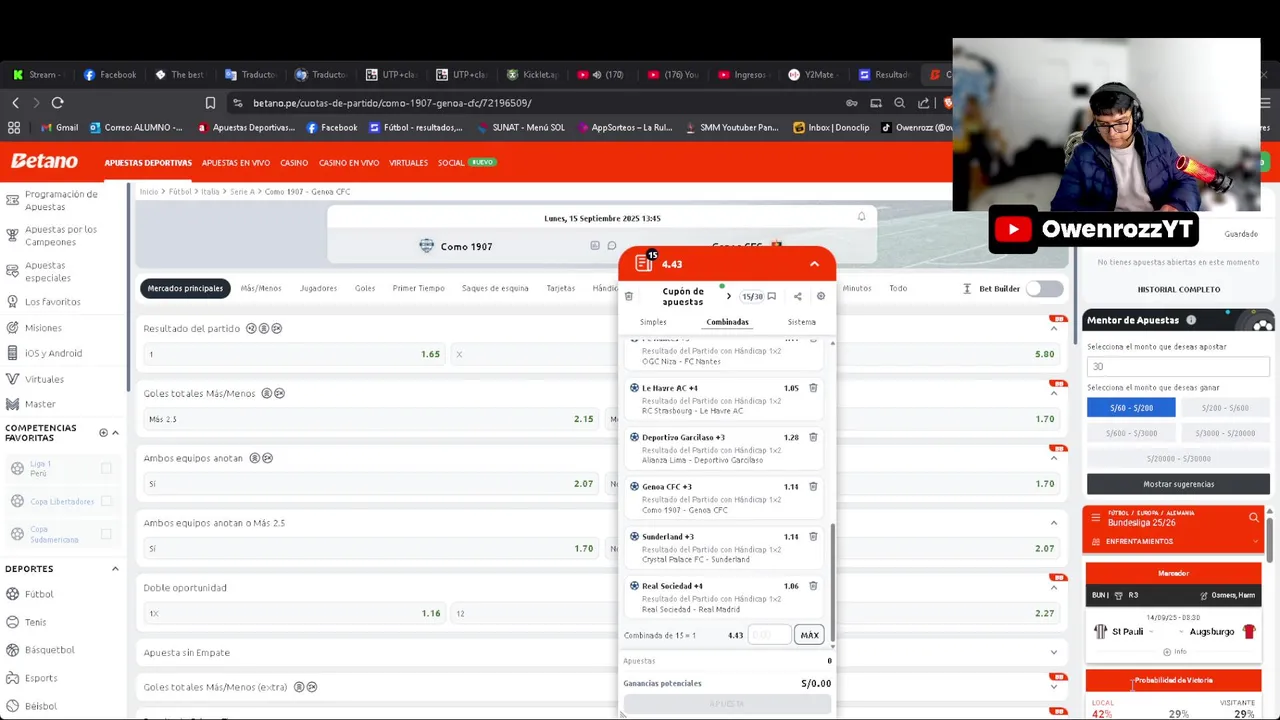Open bet slip settings gear
This screenshot has width=1280, height=720.
(x=821, y=296)
